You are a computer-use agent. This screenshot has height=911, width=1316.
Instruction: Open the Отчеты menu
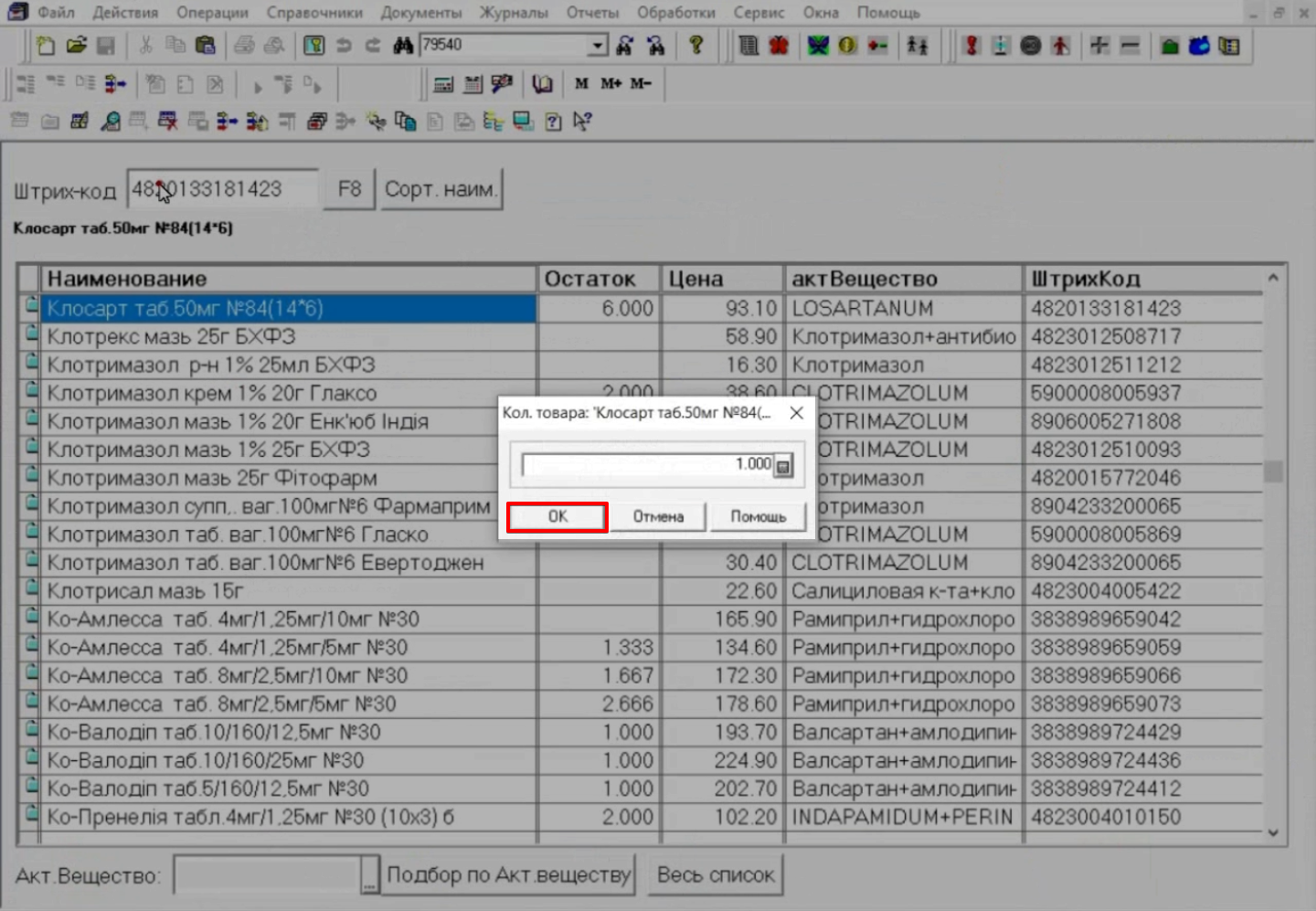point(592,13)
